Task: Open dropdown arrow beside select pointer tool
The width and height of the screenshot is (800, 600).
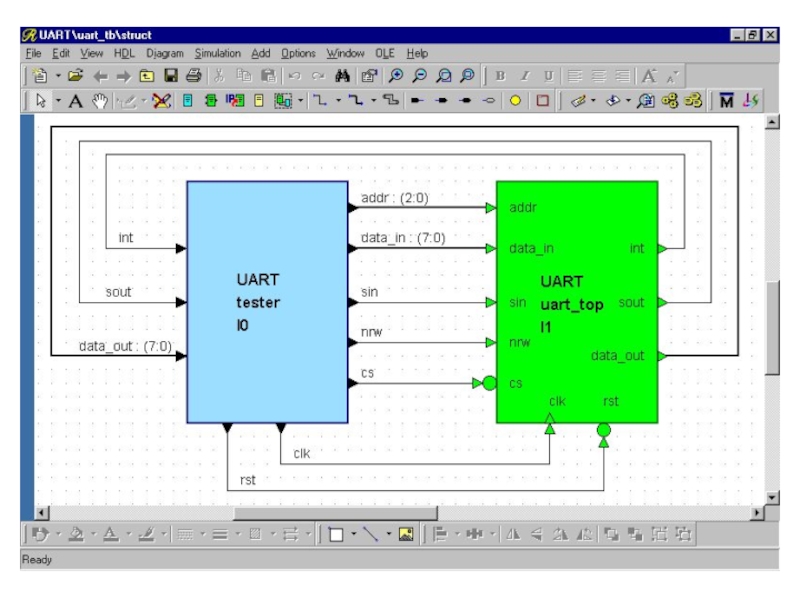Action: click(56, 102)
